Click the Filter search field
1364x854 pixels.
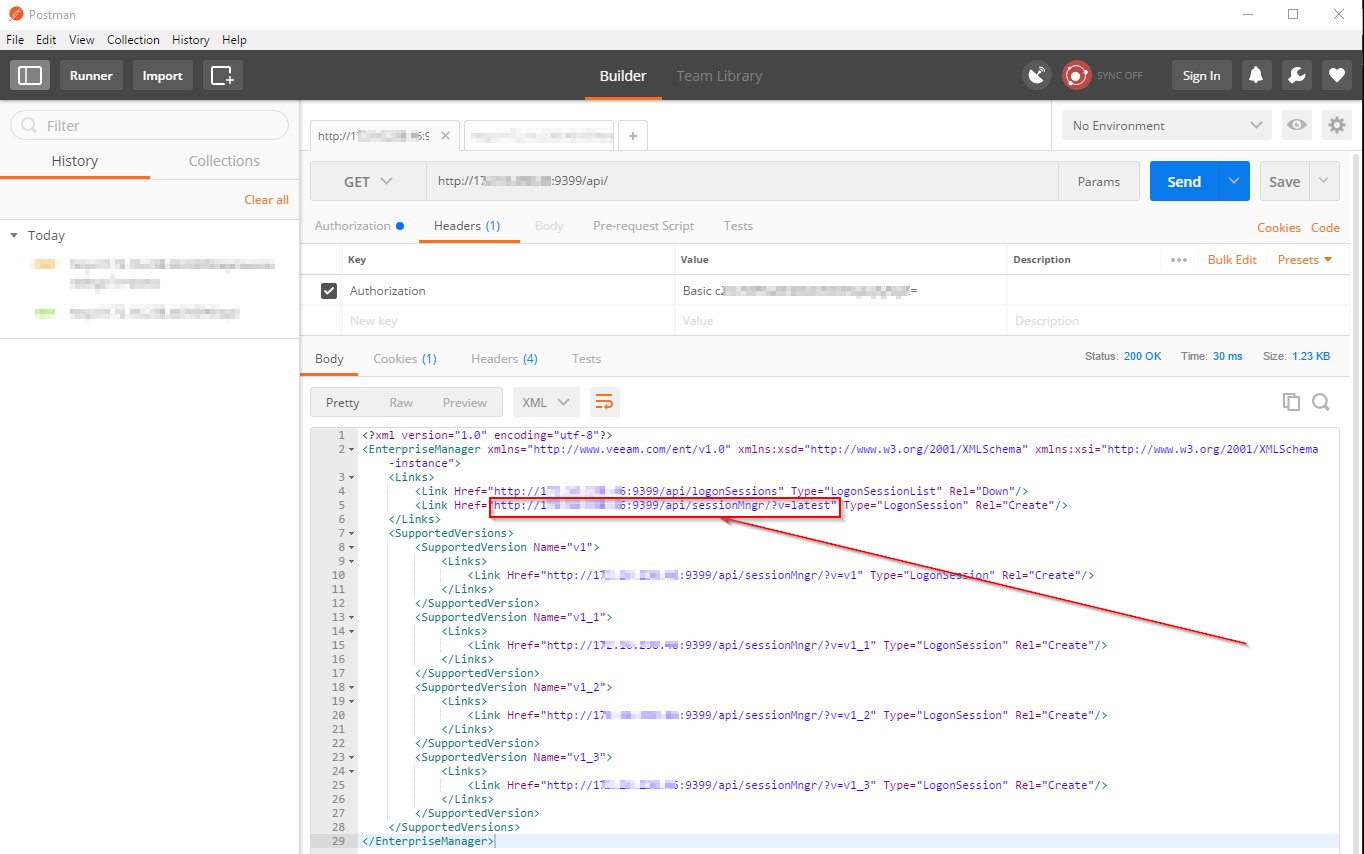[149, 125]
